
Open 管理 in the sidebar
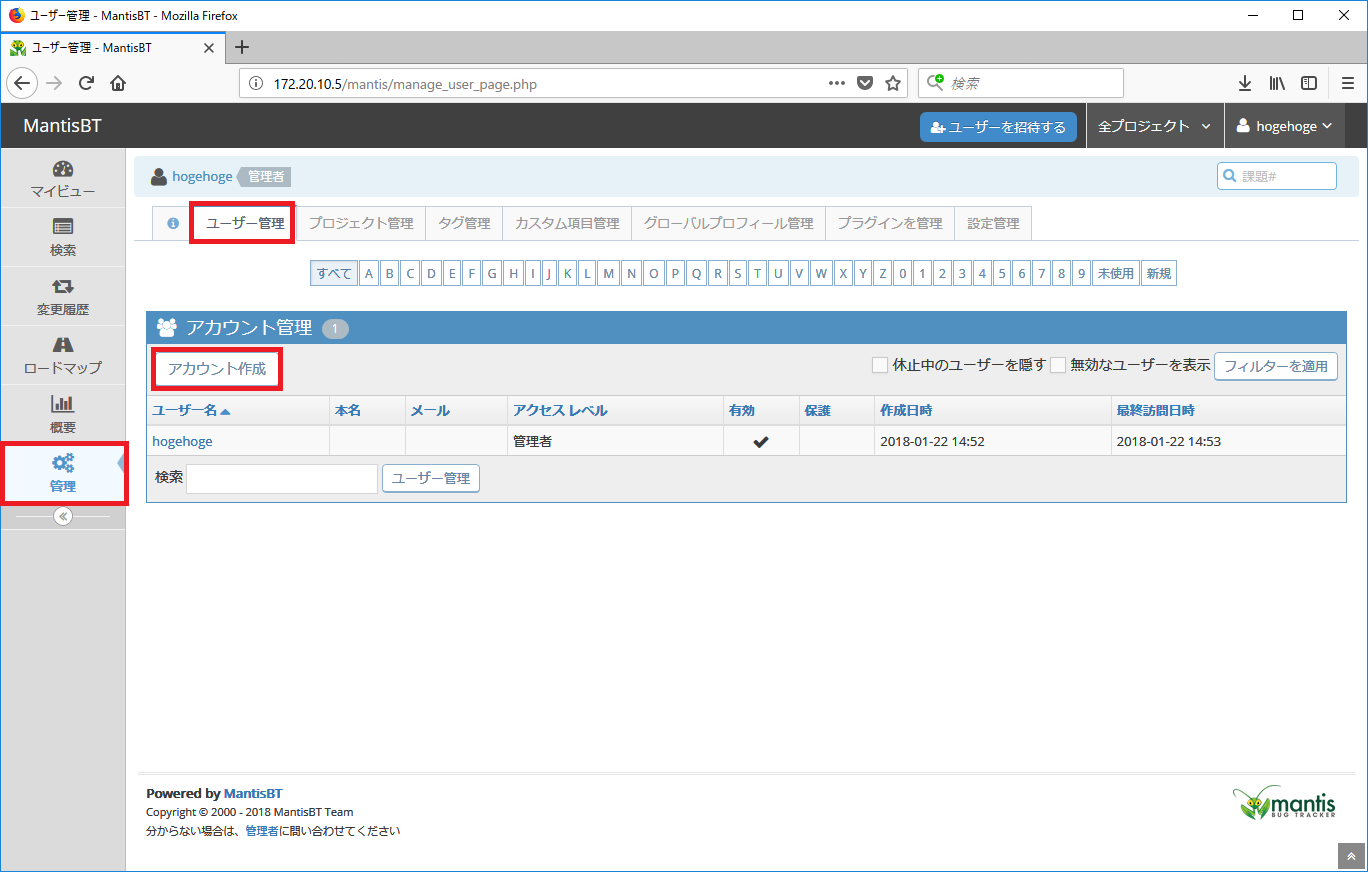(63, 474)
